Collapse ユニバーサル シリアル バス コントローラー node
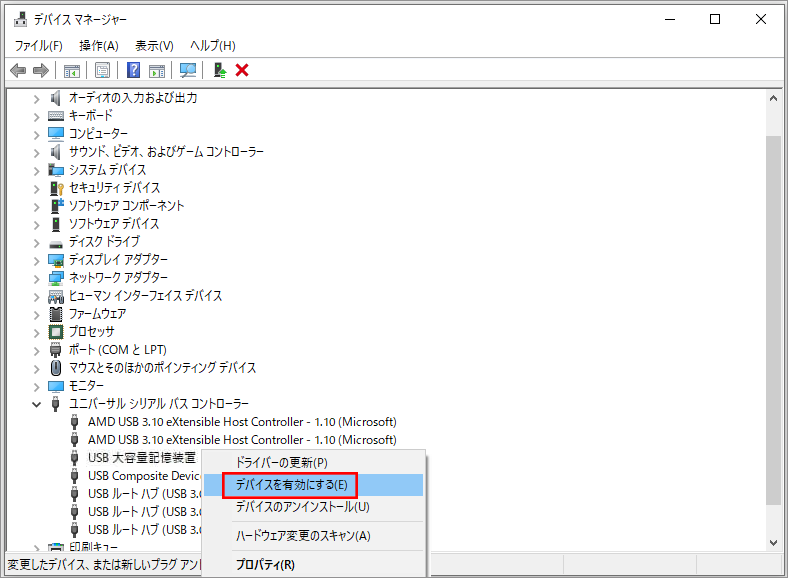Screen dimensions: 788x578 click(36, 404)
